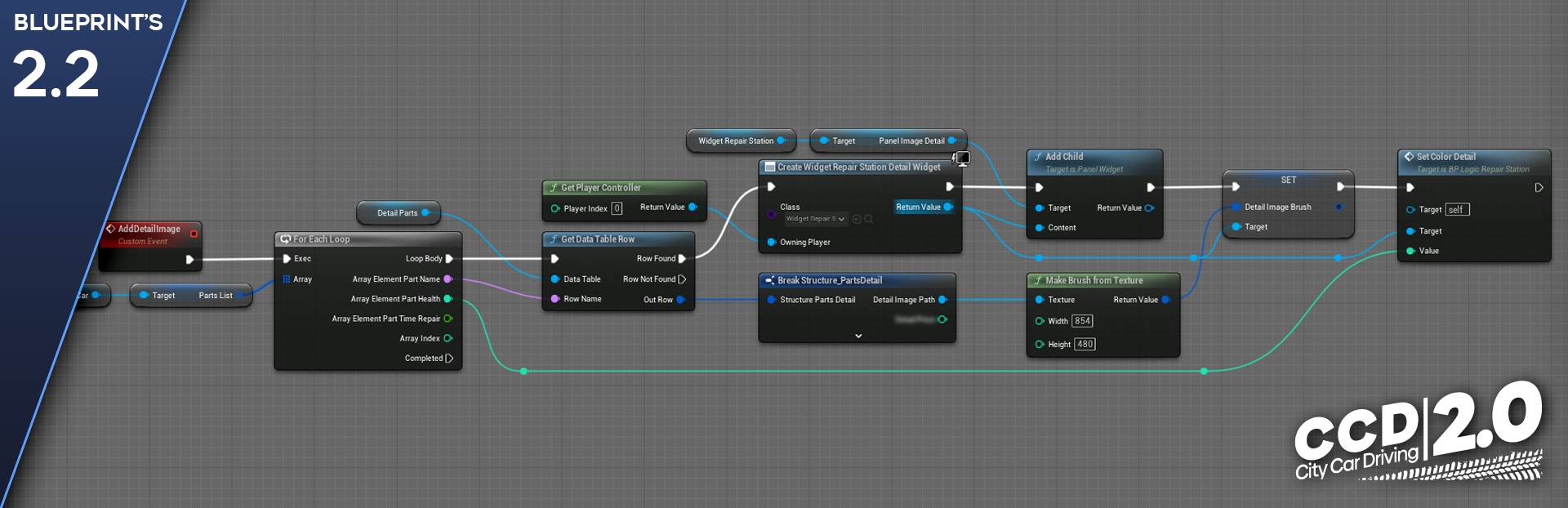Click the Break Structure_PartsDetail node icon
The image size is (1568, 508).
click(x=769, y=280)
